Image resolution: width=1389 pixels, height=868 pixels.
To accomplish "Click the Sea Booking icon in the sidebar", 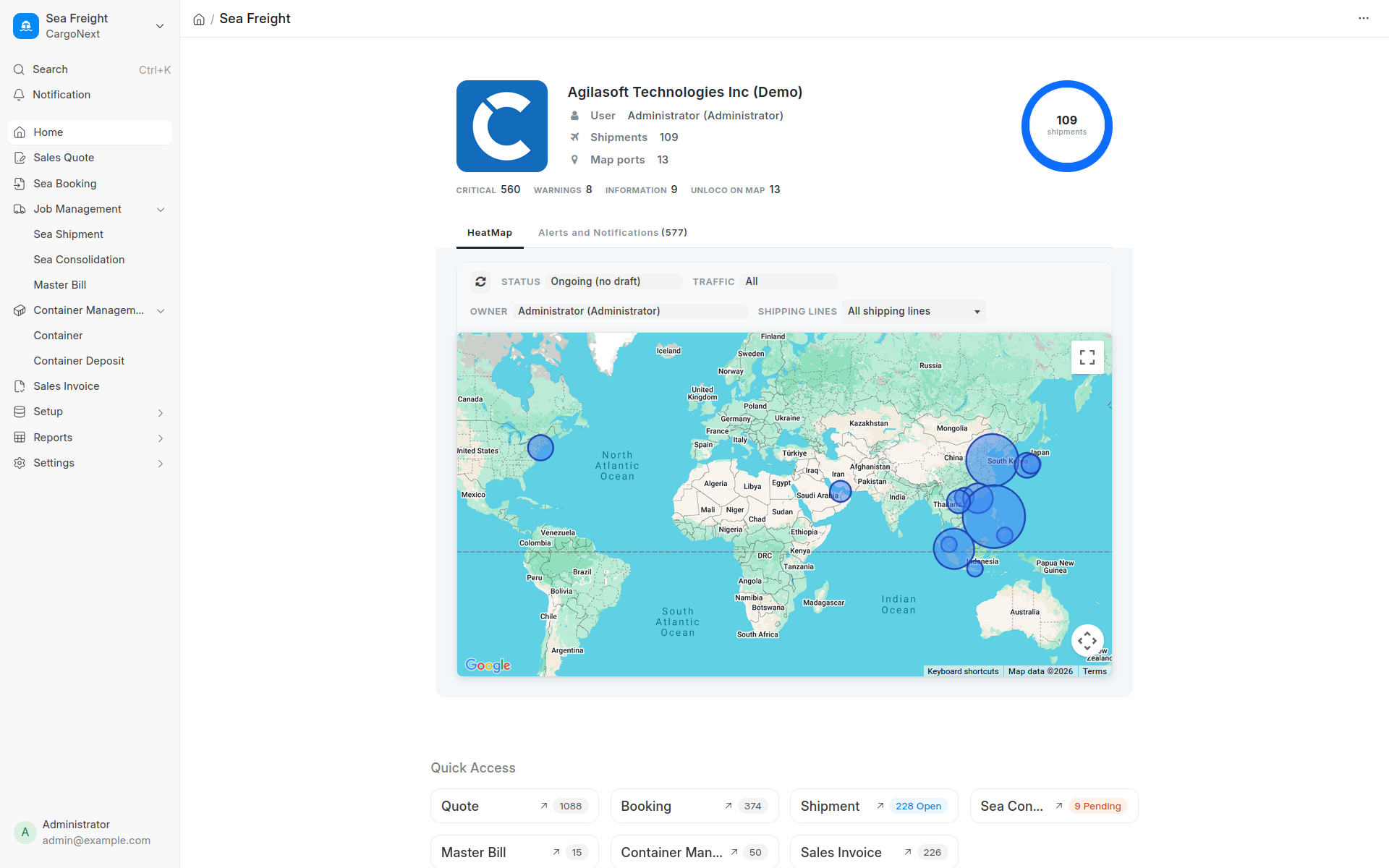I will (20, 184).
